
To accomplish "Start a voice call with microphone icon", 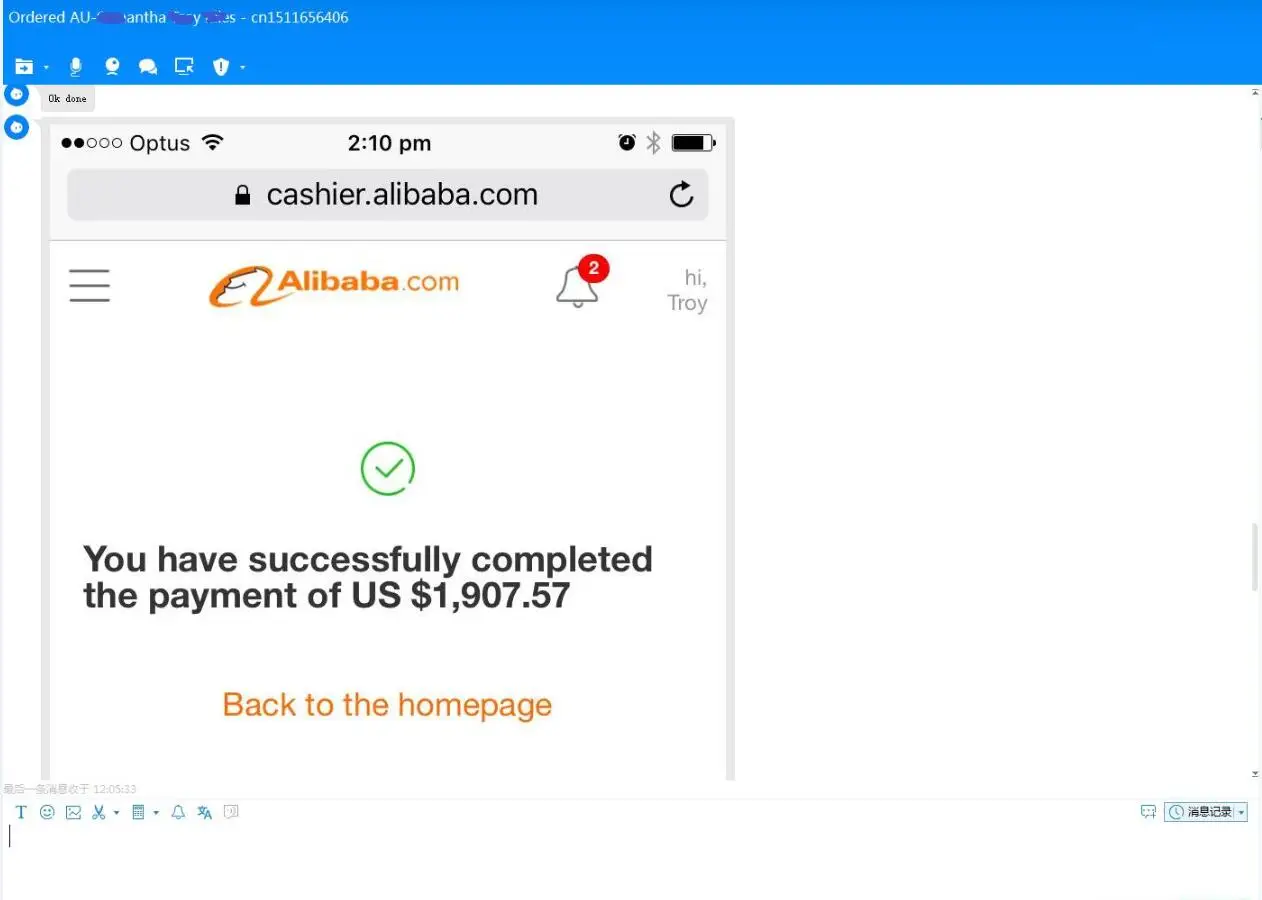I will tap(75, 67).
